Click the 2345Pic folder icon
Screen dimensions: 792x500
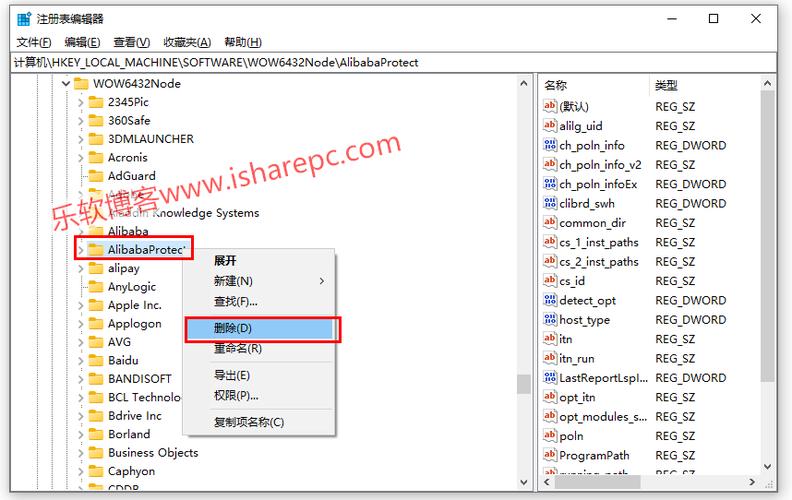(95, 102)
